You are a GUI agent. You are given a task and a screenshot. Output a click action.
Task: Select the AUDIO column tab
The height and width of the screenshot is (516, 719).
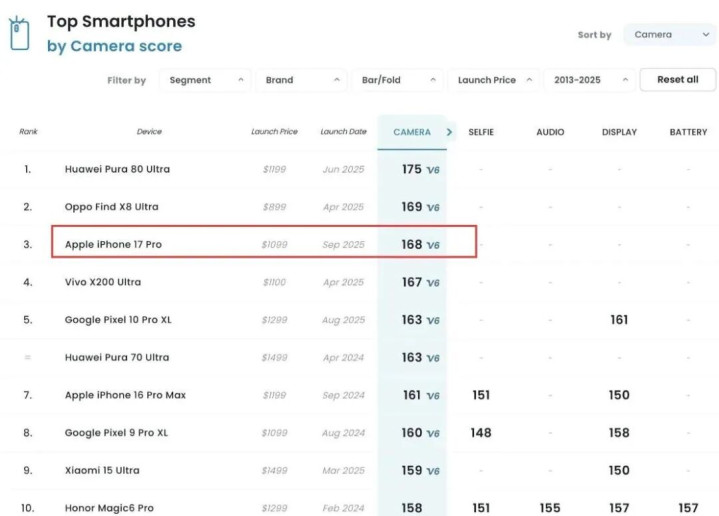550,132
